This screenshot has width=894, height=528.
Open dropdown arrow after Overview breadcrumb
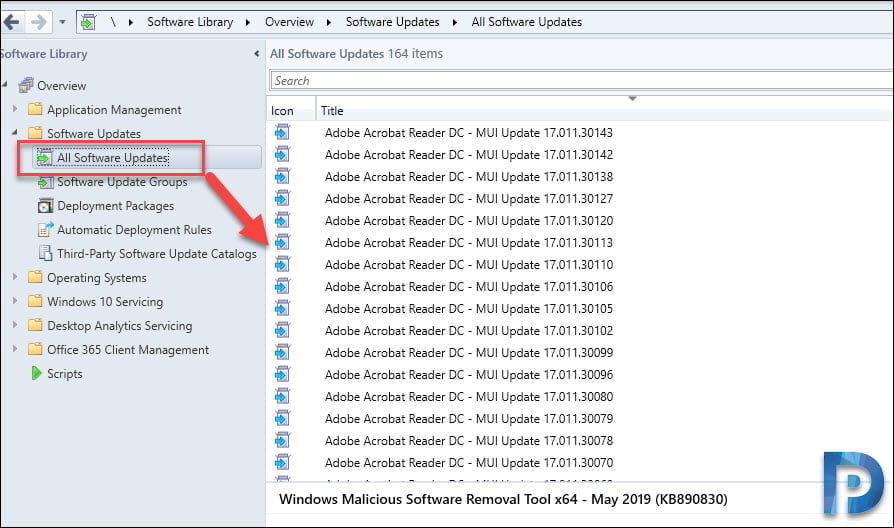[x=329, y=22]
